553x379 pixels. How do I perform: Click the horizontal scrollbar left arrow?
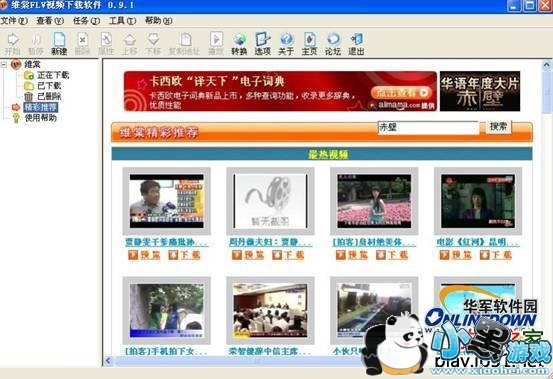(108, 361)
